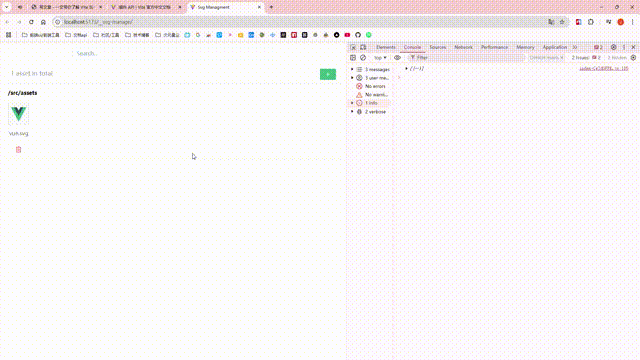The image size is (640, 360).
Task: Switch to the Network tab
Action: click(463, 47)
